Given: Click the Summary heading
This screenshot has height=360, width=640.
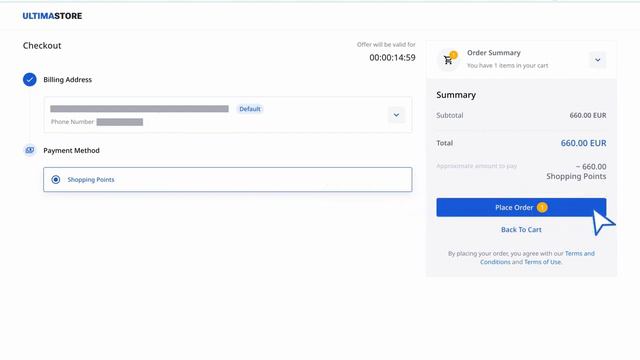Looking at the screenshot, I should (x=456, y=95).
